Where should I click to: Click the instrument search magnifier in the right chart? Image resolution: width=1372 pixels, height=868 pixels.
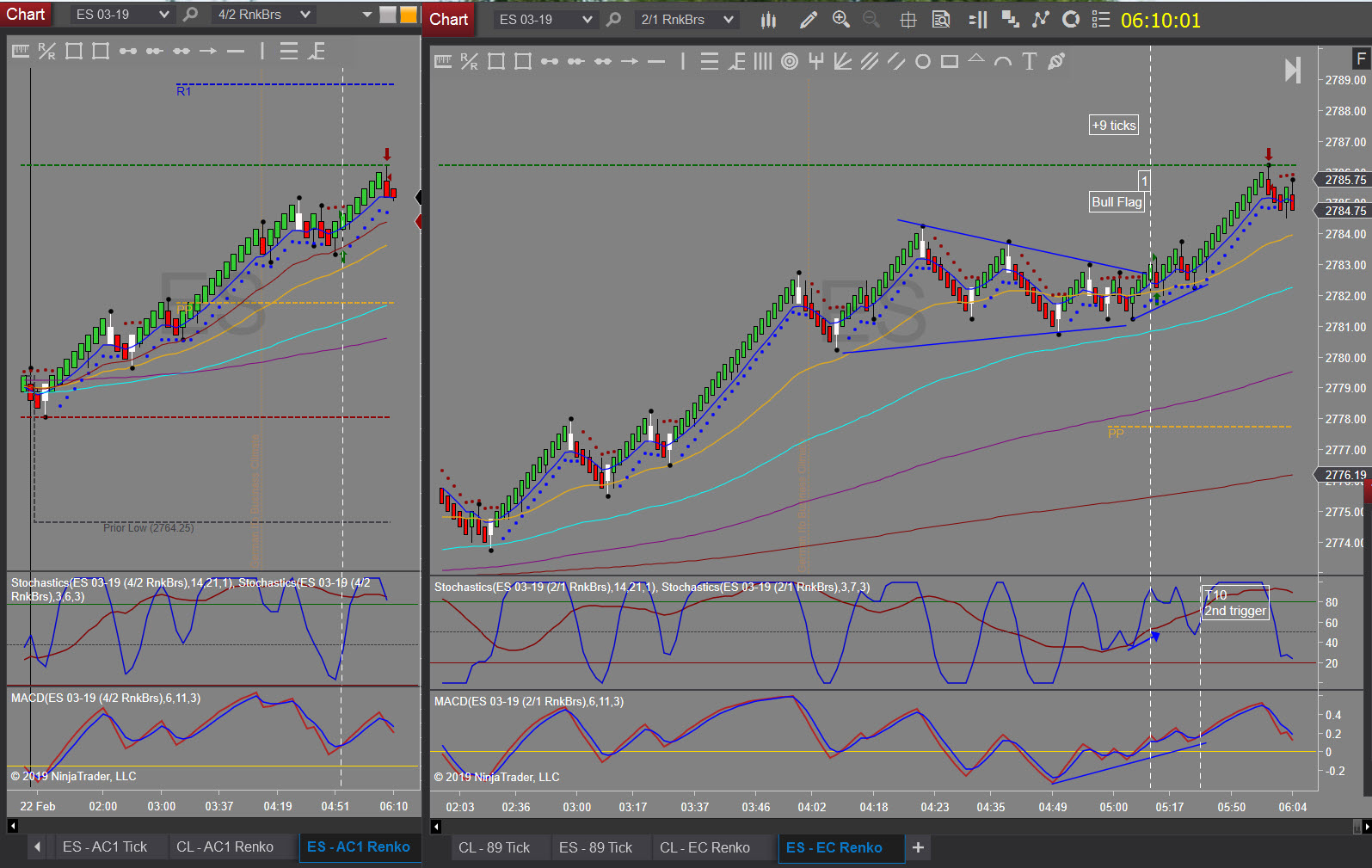click(613, 20)
